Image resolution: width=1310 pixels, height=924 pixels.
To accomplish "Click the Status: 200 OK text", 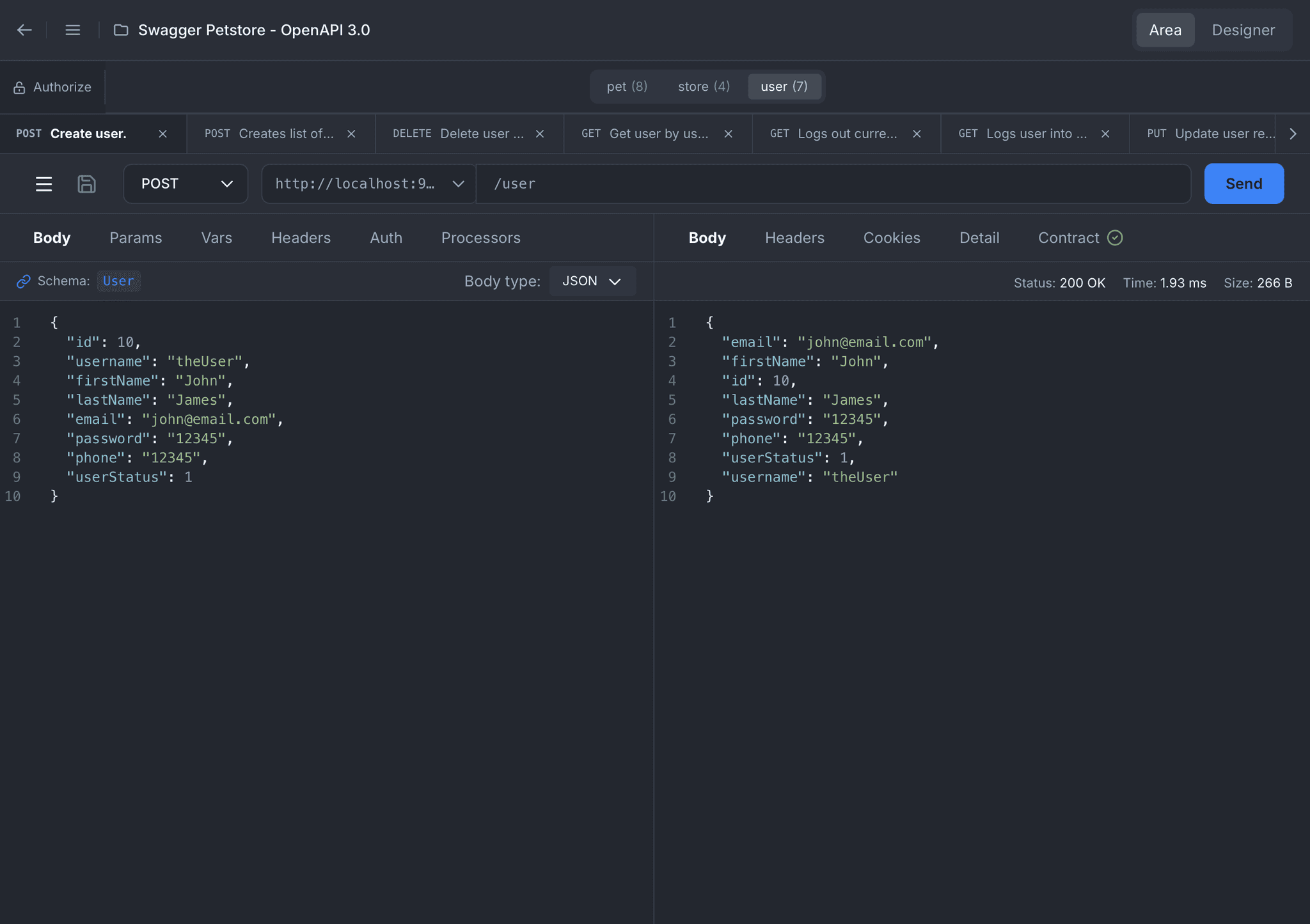I will [x=1059, y=283].
